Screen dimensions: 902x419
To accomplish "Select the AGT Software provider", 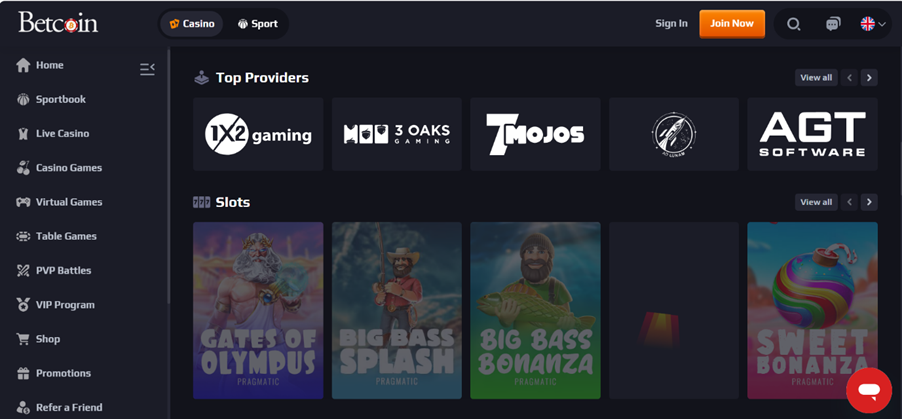I will pos(812,134).
